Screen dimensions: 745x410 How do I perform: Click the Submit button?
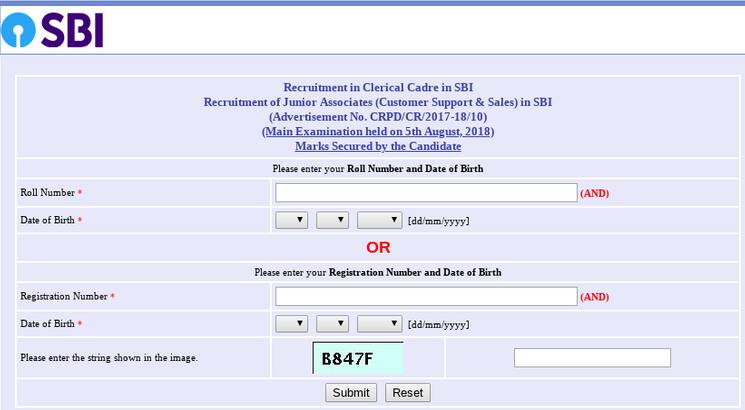coord(351,393)
